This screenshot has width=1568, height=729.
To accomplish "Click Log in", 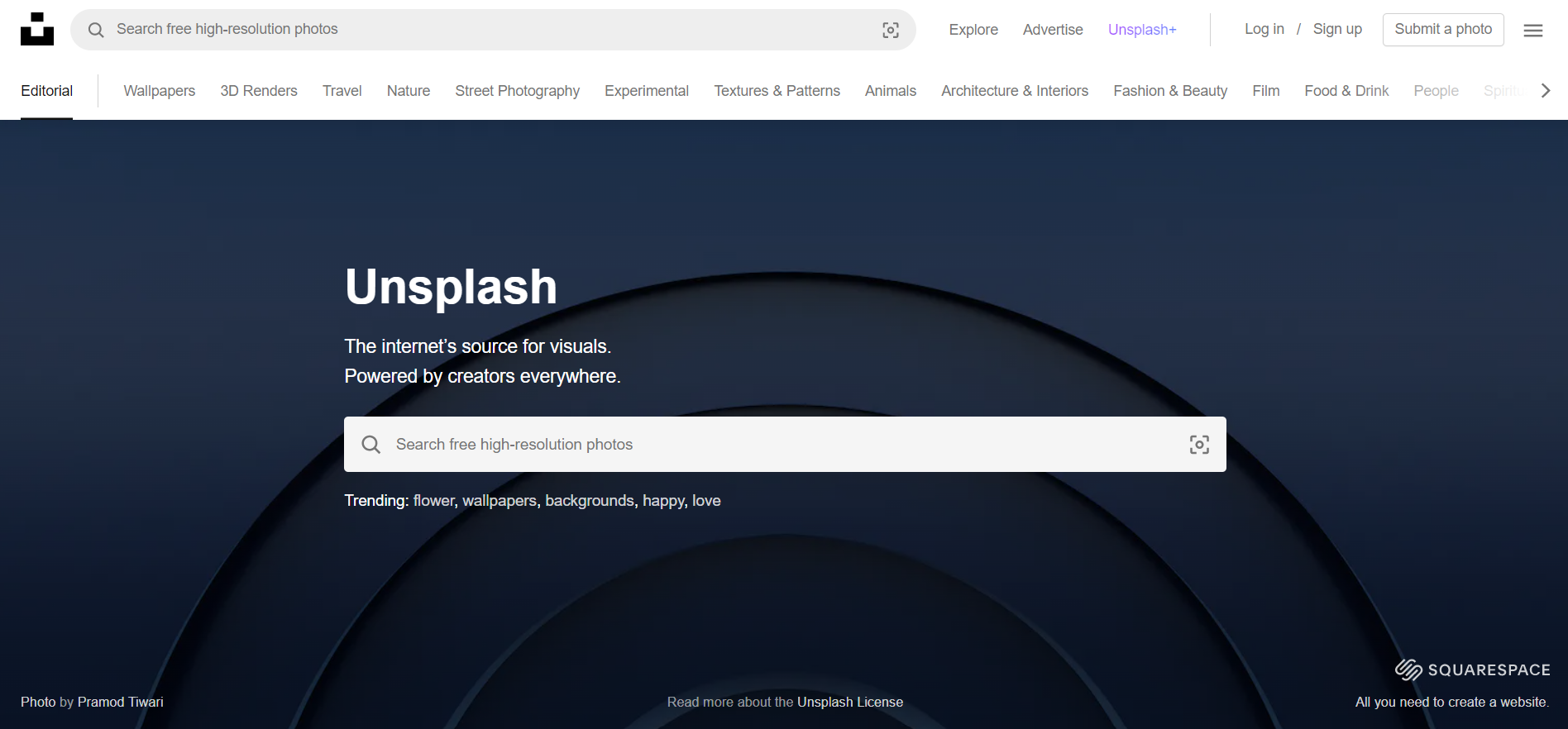I will click(x=1264, y=29).
